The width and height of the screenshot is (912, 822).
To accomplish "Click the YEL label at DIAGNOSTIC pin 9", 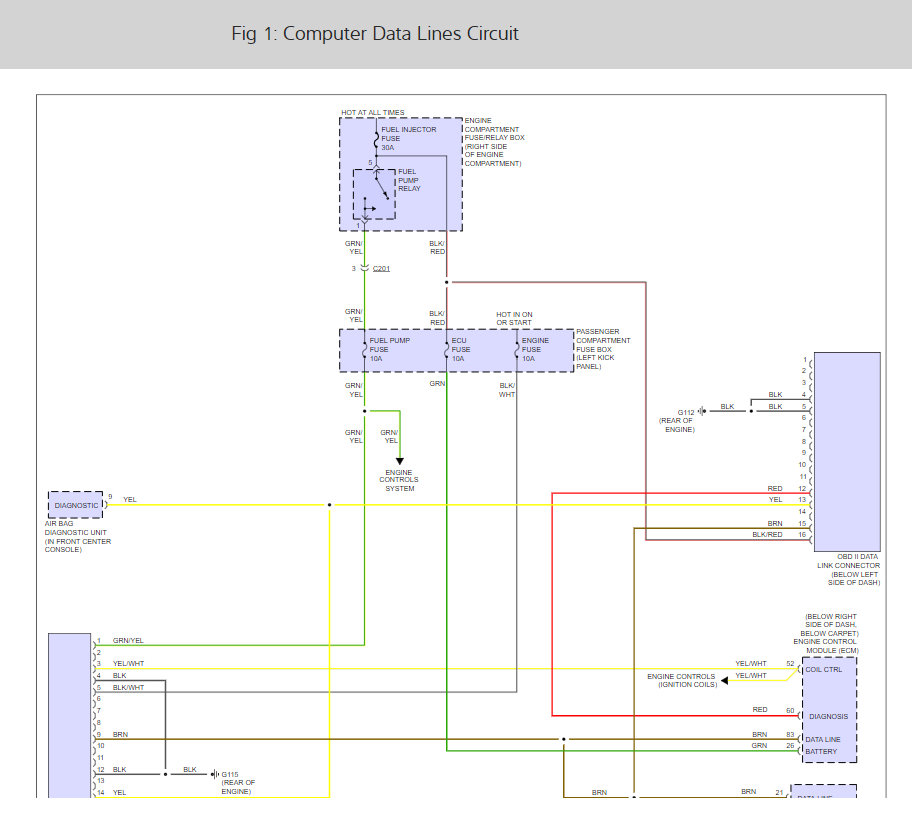I will click(x=130, y=500).
